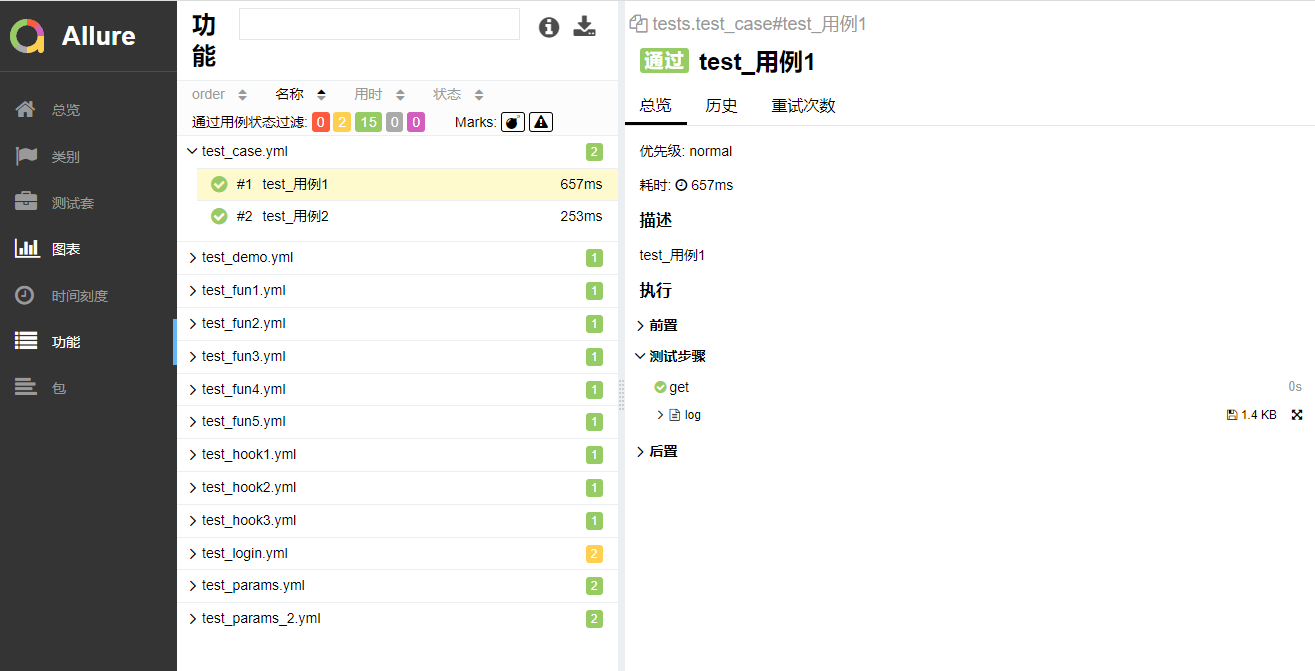The height and width of the screenshot is (671, 1315).
Task: Select test_用例1 in the tree
Action: pos(407,185)
